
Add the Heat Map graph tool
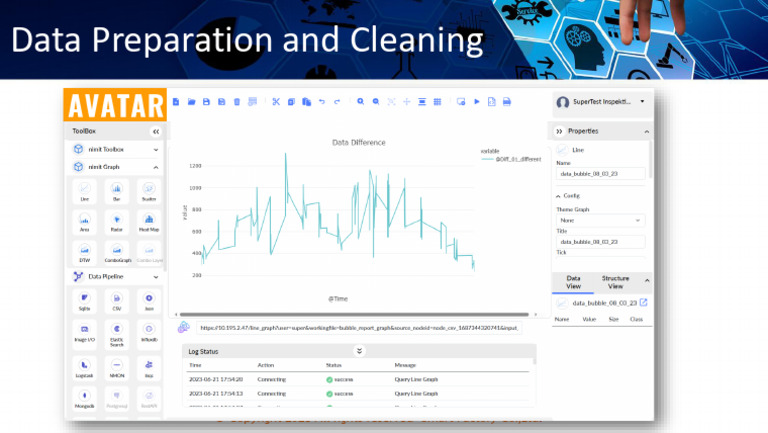[x=149, y=222]
